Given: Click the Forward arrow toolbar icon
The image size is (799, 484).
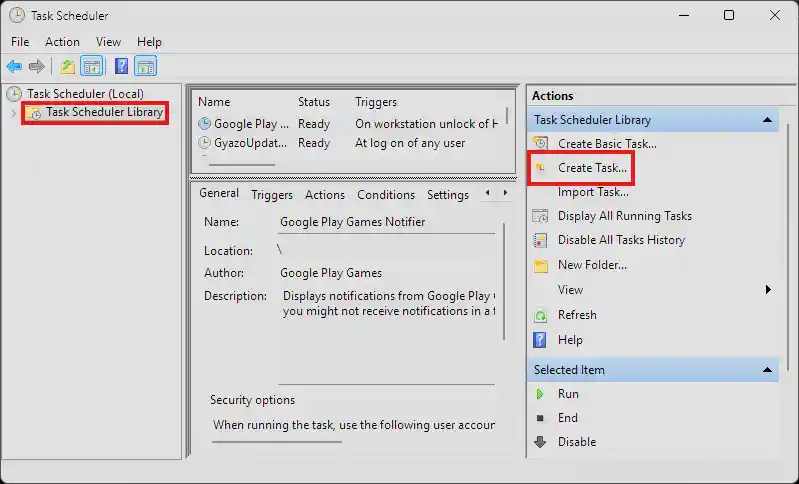Looking at the screenshot, I should pyautogui.click(x=37, y=66).
